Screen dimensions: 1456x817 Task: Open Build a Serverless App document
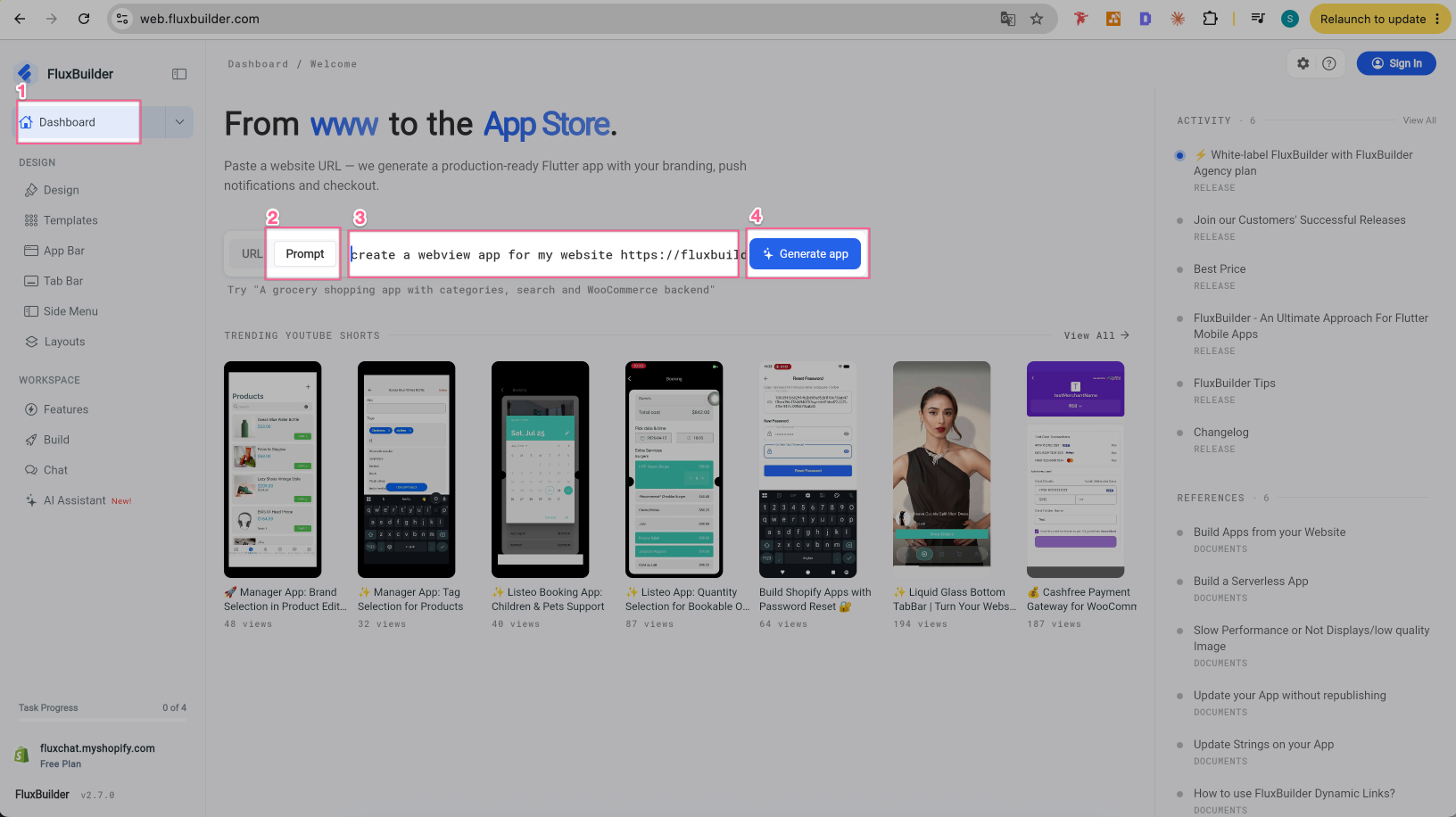click(1251, 582)
